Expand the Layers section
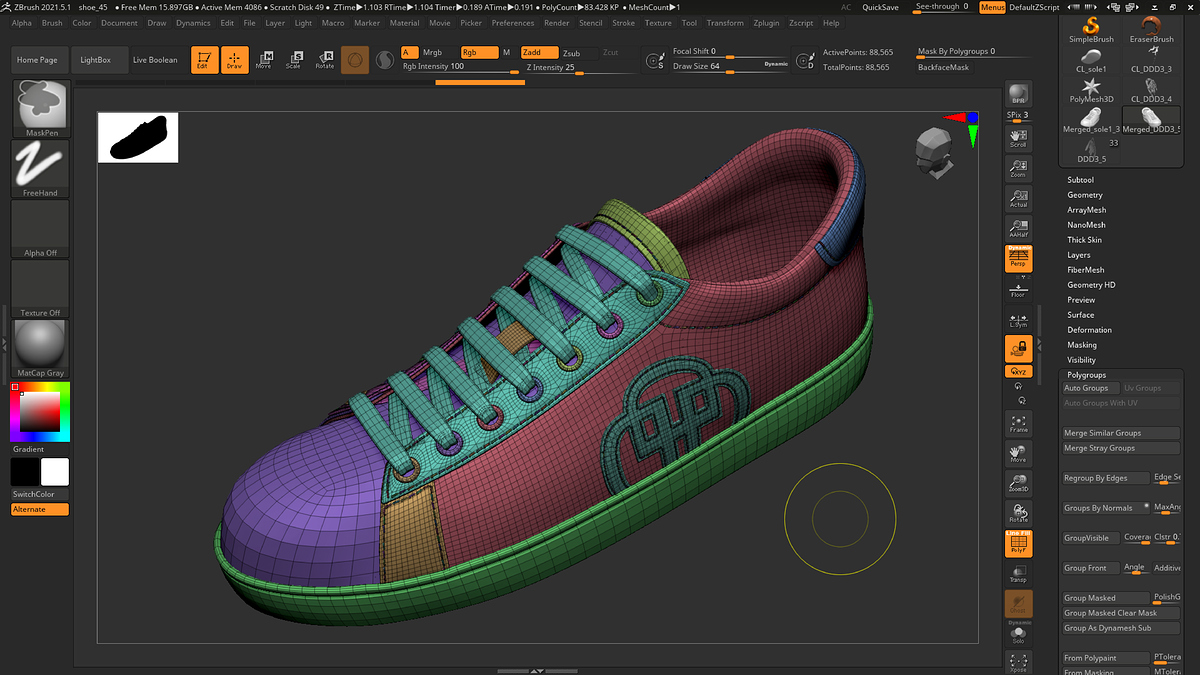 pyautogui.click(x=1079, y=255)
